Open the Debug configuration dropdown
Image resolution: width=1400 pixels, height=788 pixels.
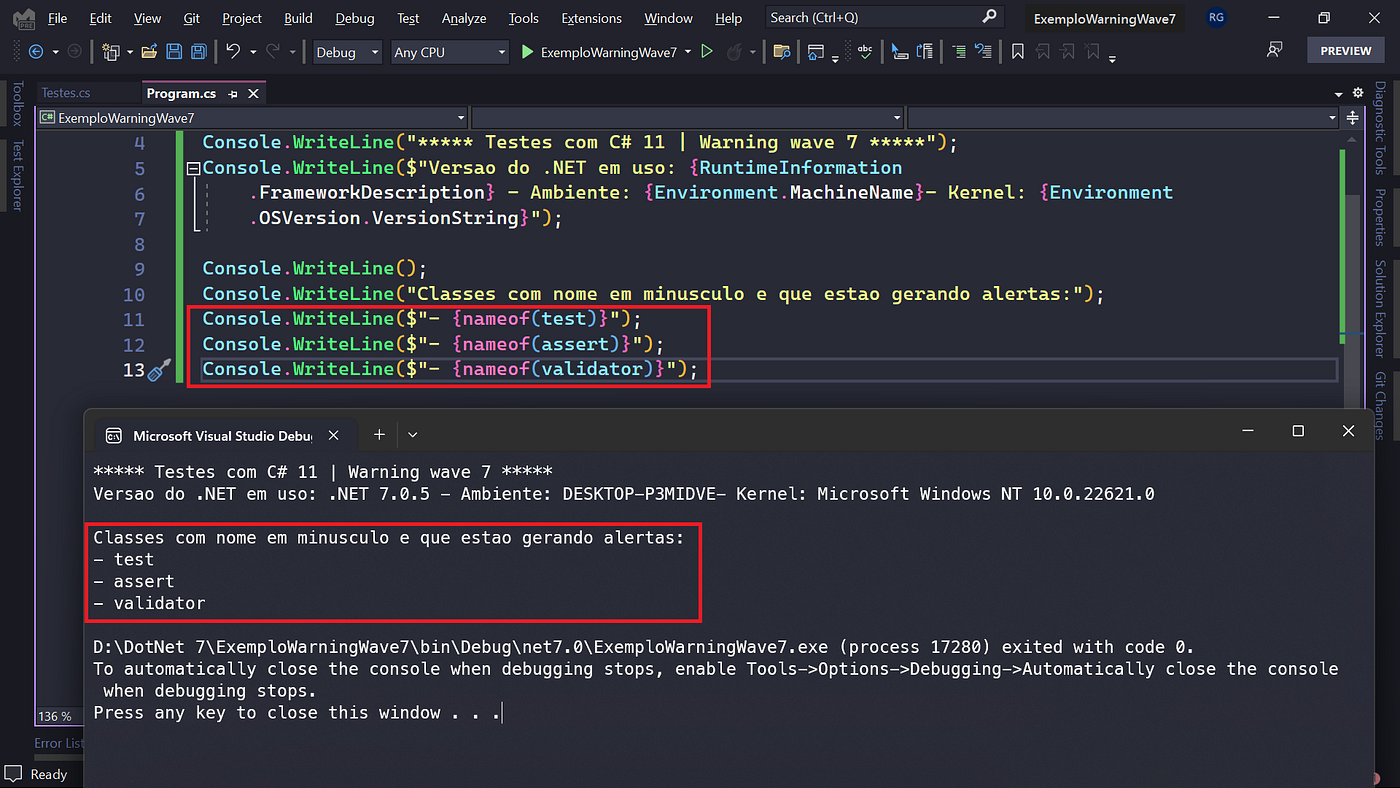346,52
